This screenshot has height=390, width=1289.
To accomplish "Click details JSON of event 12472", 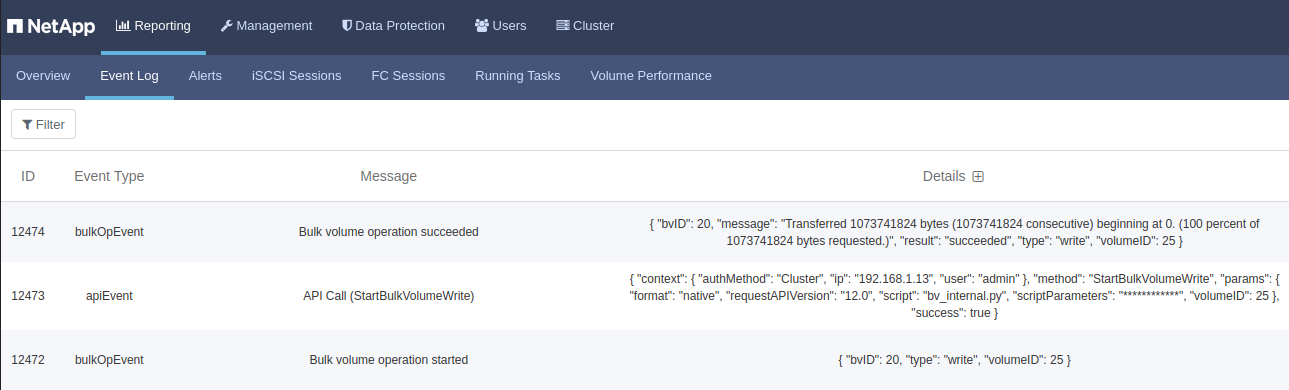I will [954, 360].
